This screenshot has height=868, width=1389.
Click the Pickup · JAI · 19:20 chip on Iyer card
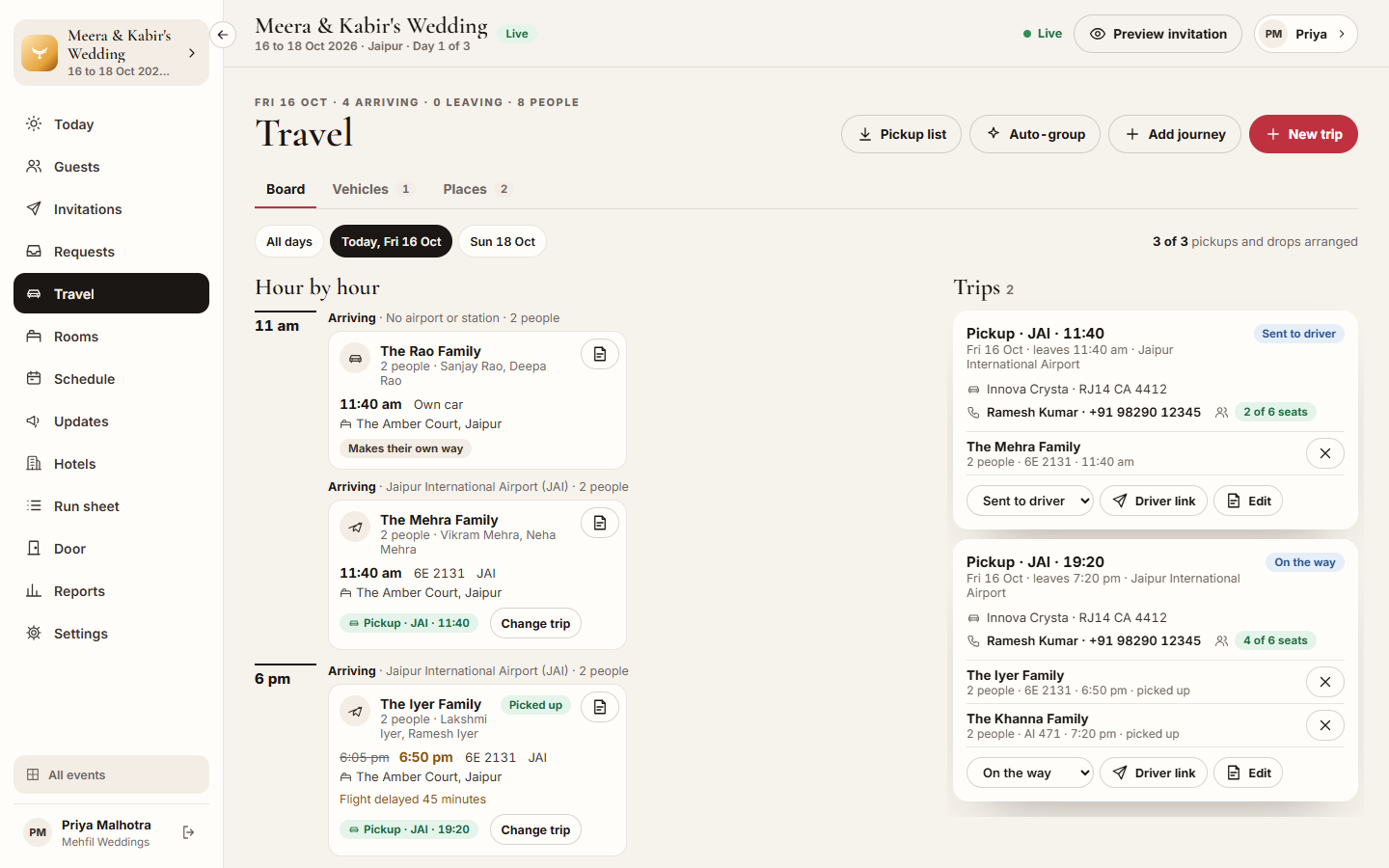(409, 829)
